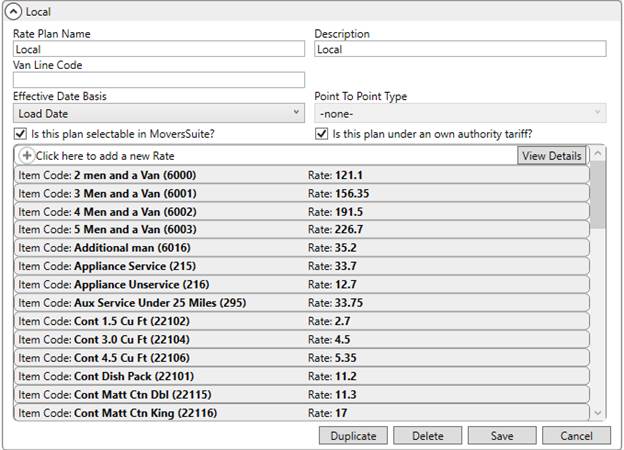
Task: Open the Point To Point Type dropdown
Action: pos(460,114)
